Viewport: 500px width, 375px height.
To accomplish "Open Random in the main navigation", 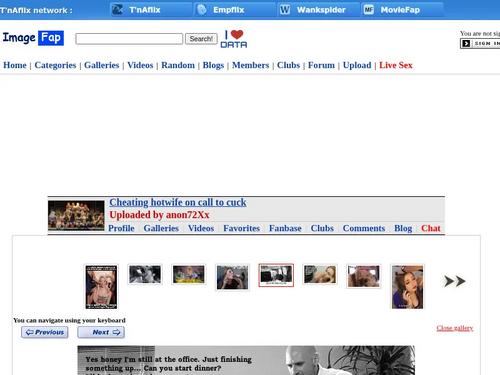I will click(x=178, y=65).
